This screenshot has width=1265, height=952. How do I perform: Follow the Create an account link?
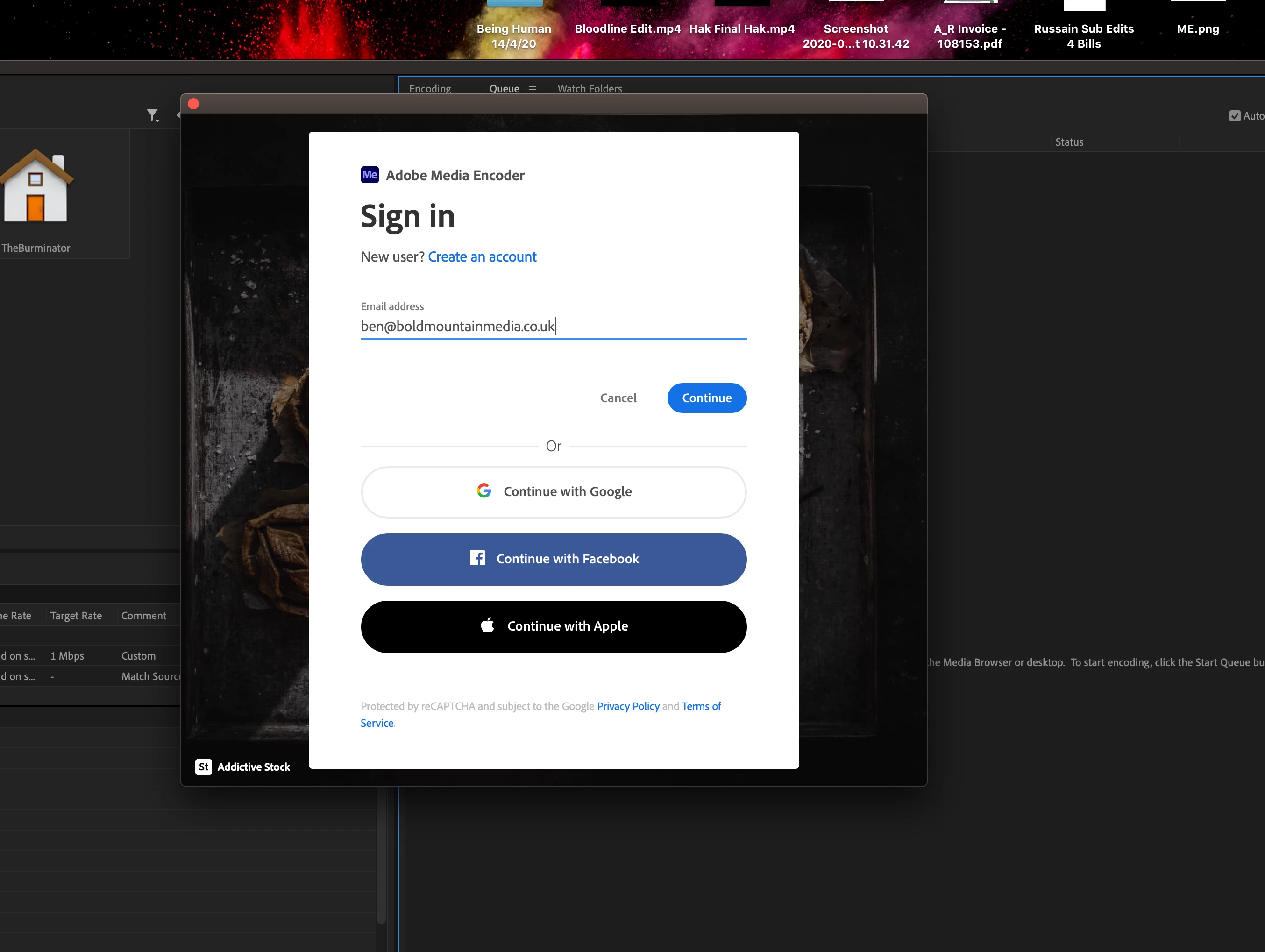(482, 257)
